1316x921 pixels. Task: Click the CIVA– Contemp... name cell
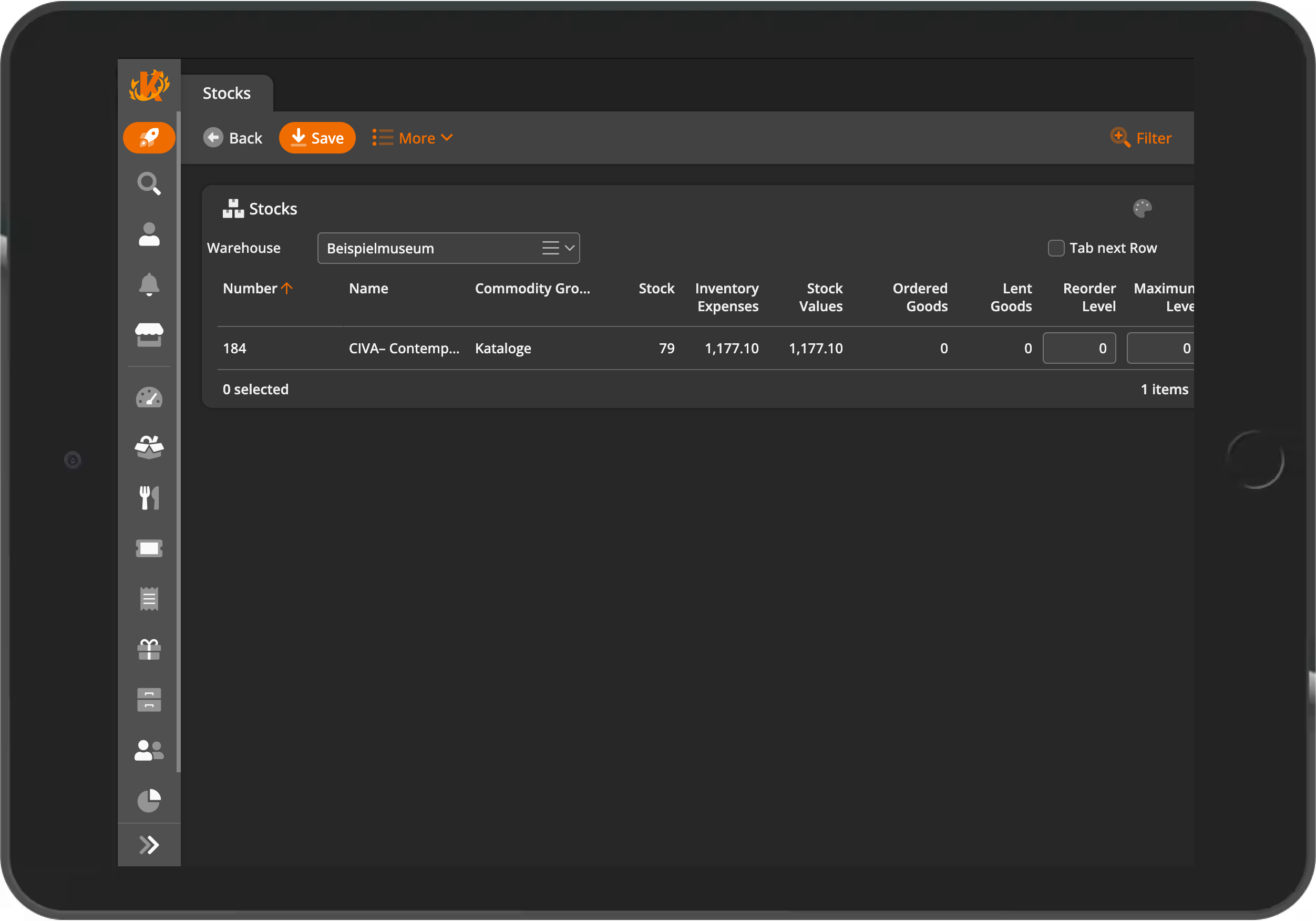click(x=404, y=348)
